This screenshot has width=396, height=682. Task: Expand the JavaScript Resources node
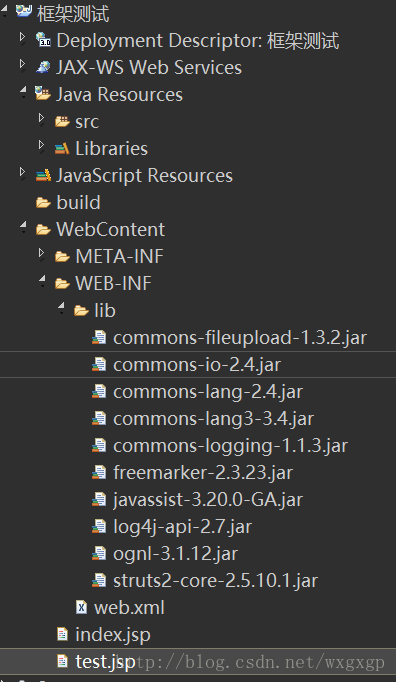tap(23, 172)
